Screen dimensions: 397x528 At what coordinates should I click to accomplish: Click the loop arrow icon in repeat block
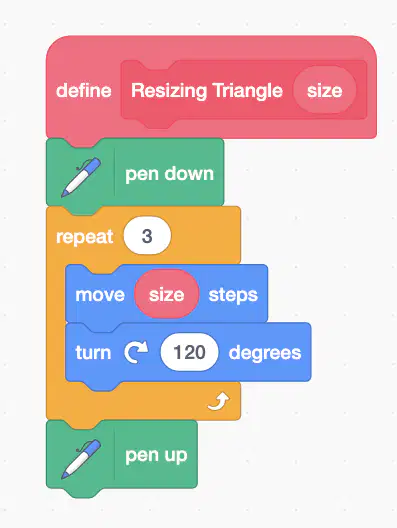pos(219,402)
